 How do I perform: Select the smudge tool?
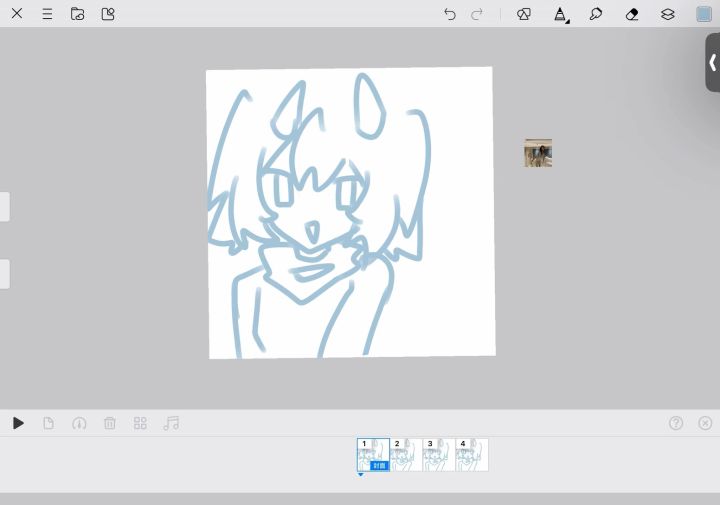596,14
